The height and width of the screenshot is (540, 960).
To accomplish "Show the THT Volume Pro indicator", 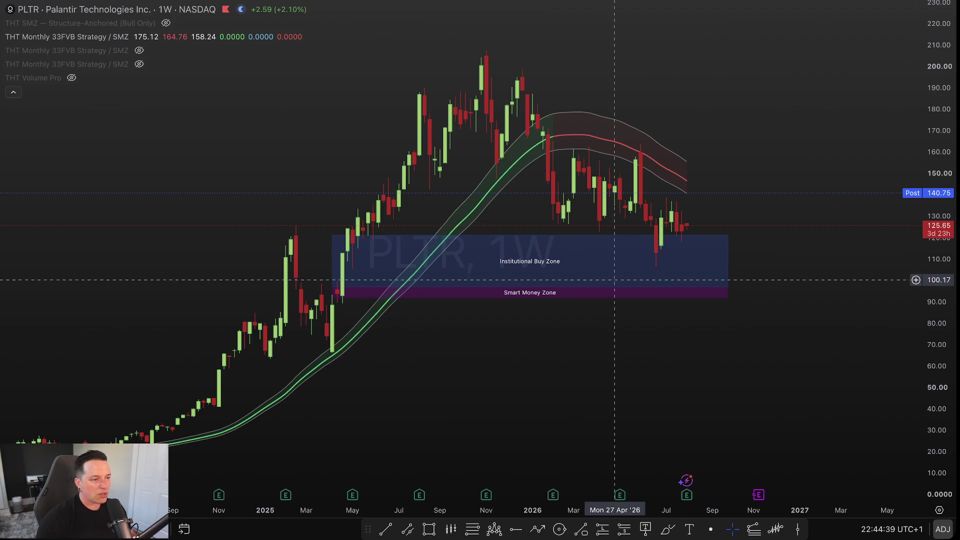I will pos(72,78).
